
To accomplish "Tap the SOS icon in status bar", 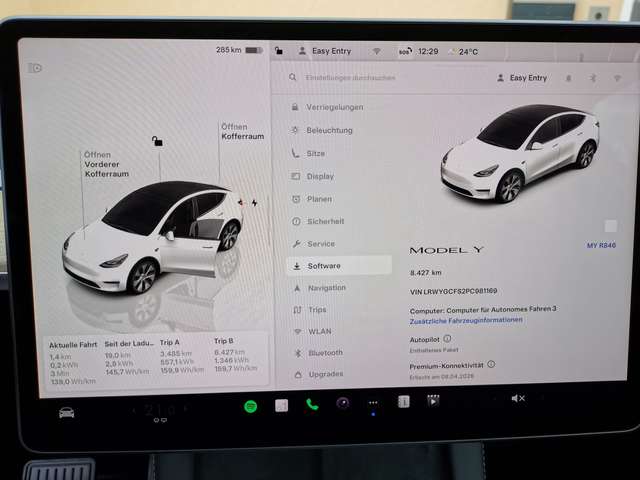I will pyautogui.click(x=404, y=51).
